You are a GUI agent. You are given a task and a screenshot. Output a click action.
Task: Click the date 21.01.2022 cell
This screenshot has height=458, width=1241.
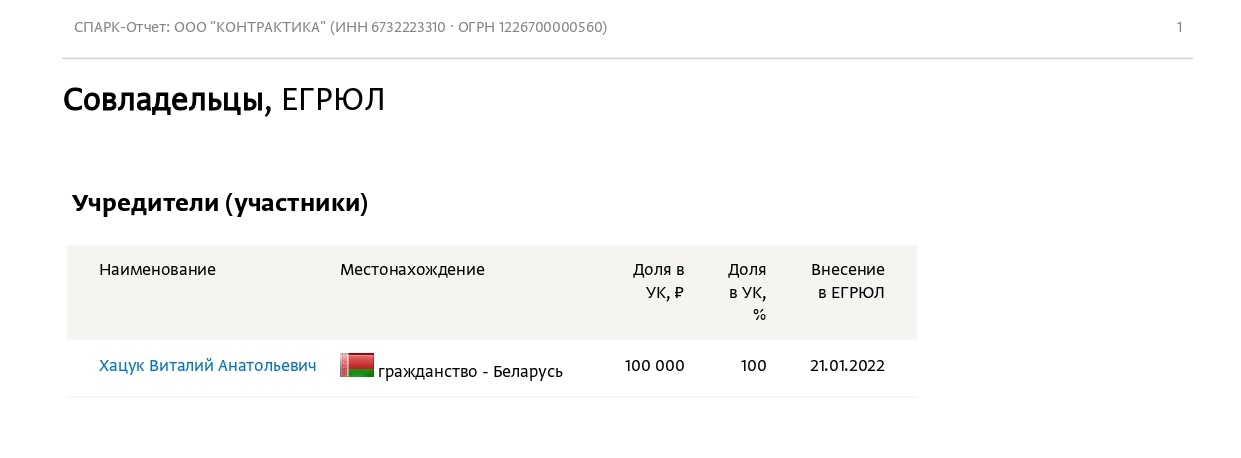point(848,366)
